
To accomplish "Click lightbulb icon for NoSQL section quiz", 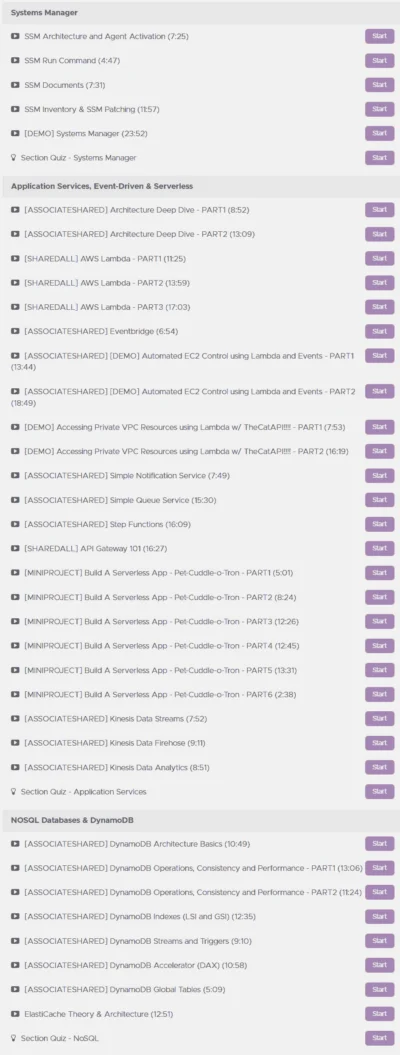I will point(13,1038).
